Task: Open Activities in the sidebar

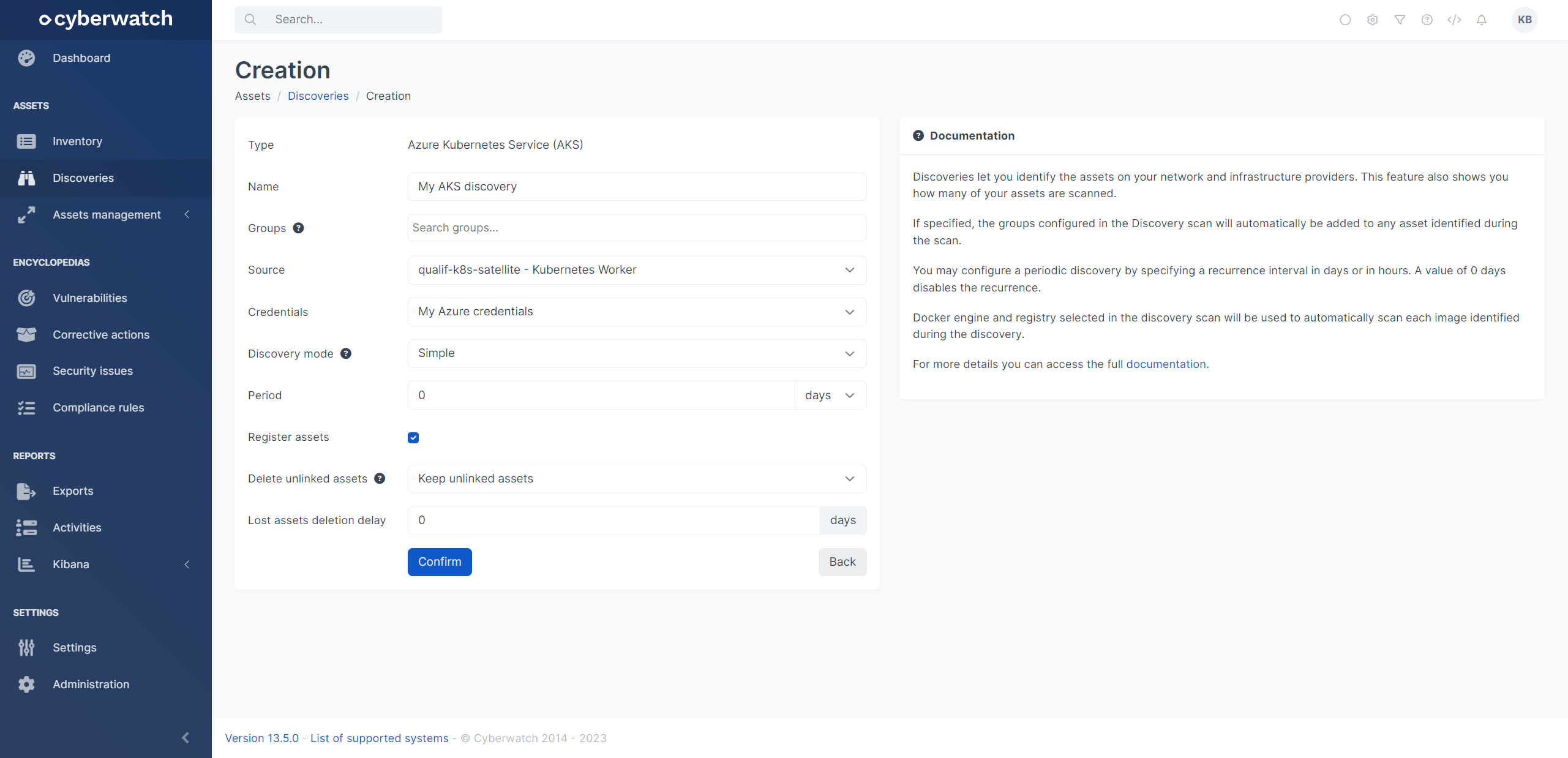Action: coord(106,528)
